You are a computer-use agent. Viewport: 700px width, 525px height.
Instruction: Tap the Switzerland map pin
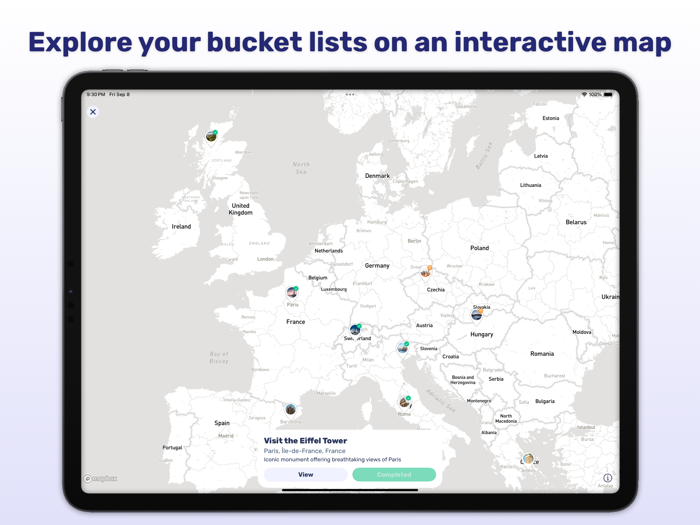(355, 330)
